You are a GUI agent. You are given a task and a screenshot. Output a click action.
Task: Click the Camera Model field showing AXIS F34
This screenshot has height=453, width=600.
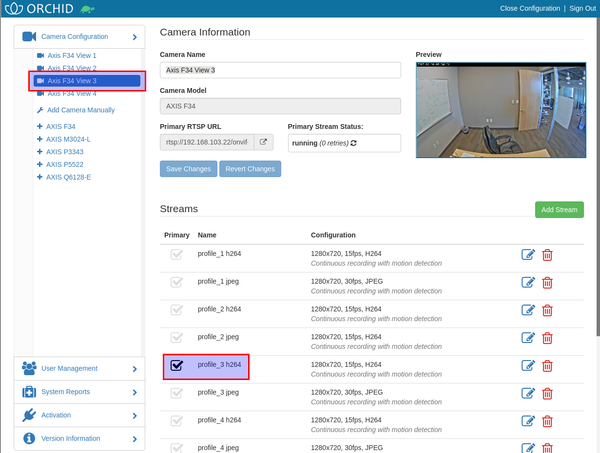point(280,106)
